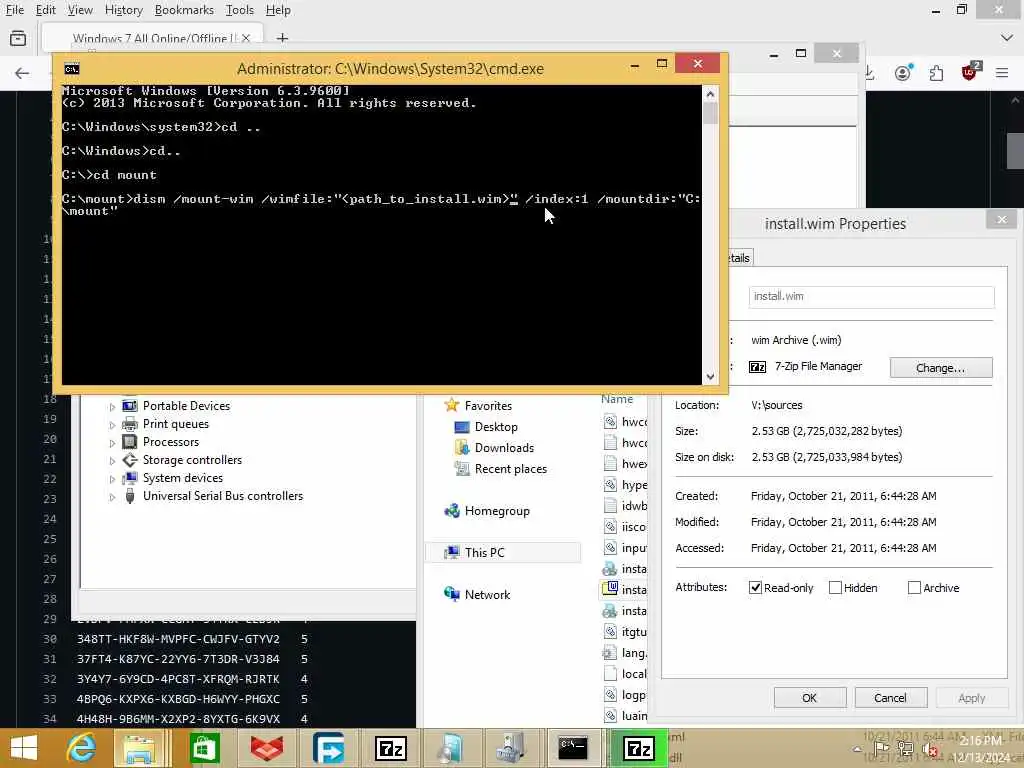The width and height of the screenshot is (1024, 768).
Task: Click key 37FT4-K87YC-22YY6-7T3DR-V3J84 text
Action: click(x=178, y=659)
